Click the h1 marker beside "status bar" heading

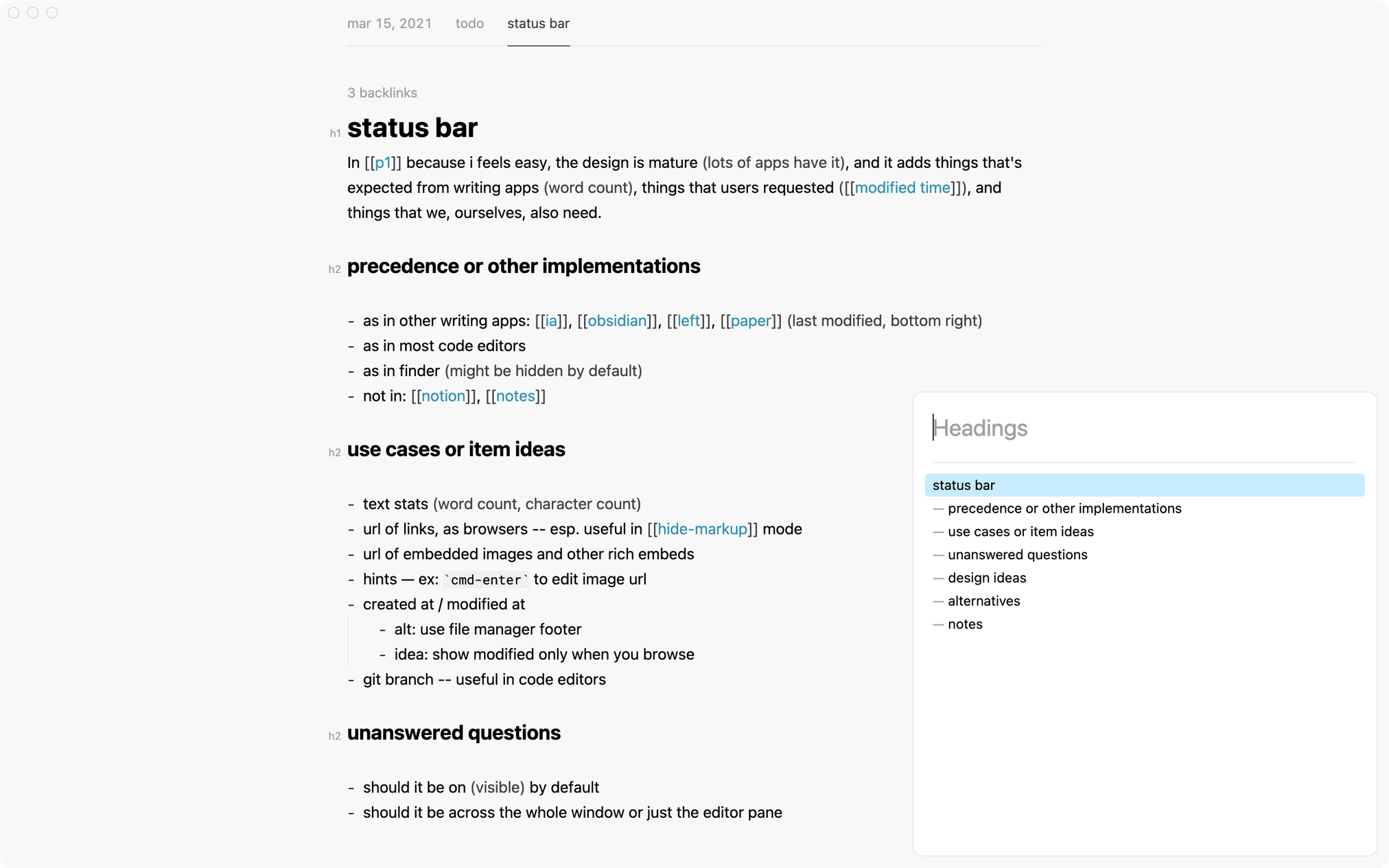[x=335, y=132]
